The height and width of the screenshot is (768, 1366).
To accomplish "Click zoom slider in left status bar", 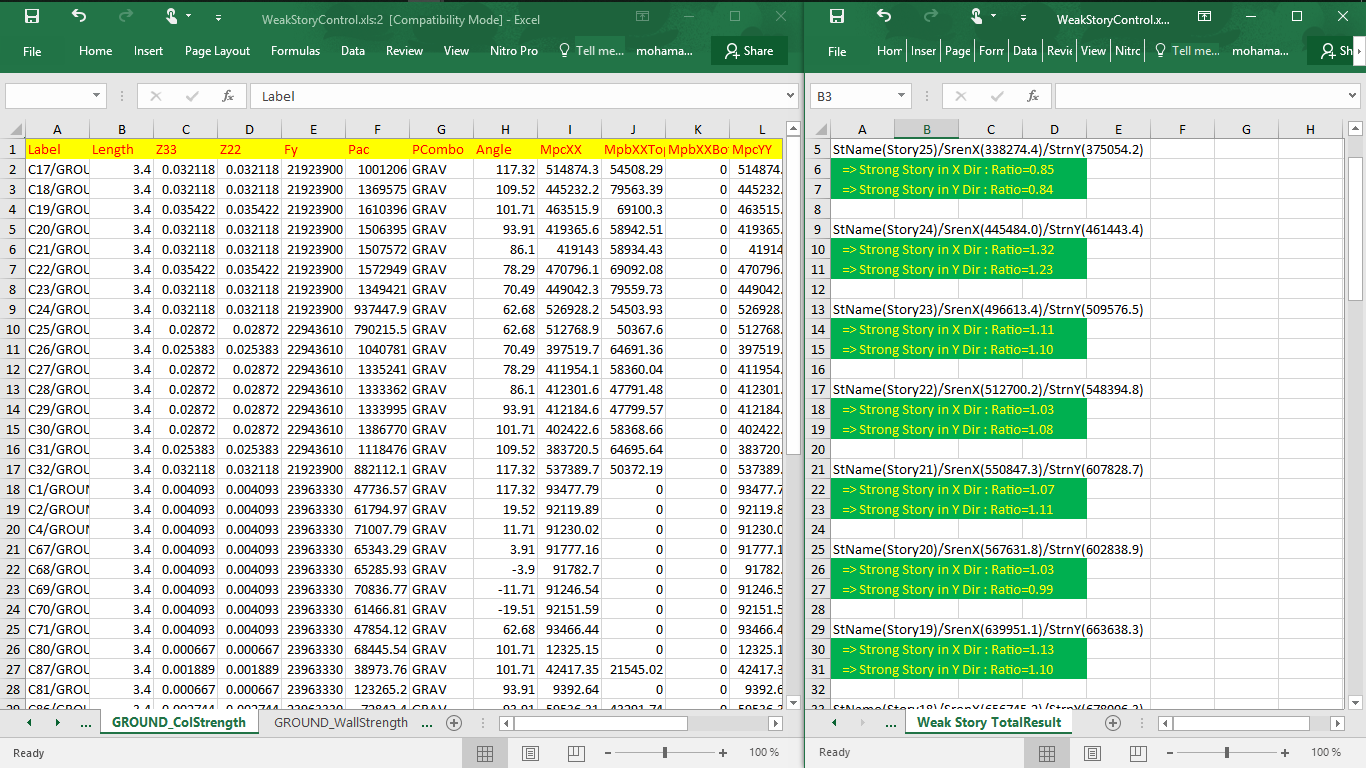I will 665,752.
